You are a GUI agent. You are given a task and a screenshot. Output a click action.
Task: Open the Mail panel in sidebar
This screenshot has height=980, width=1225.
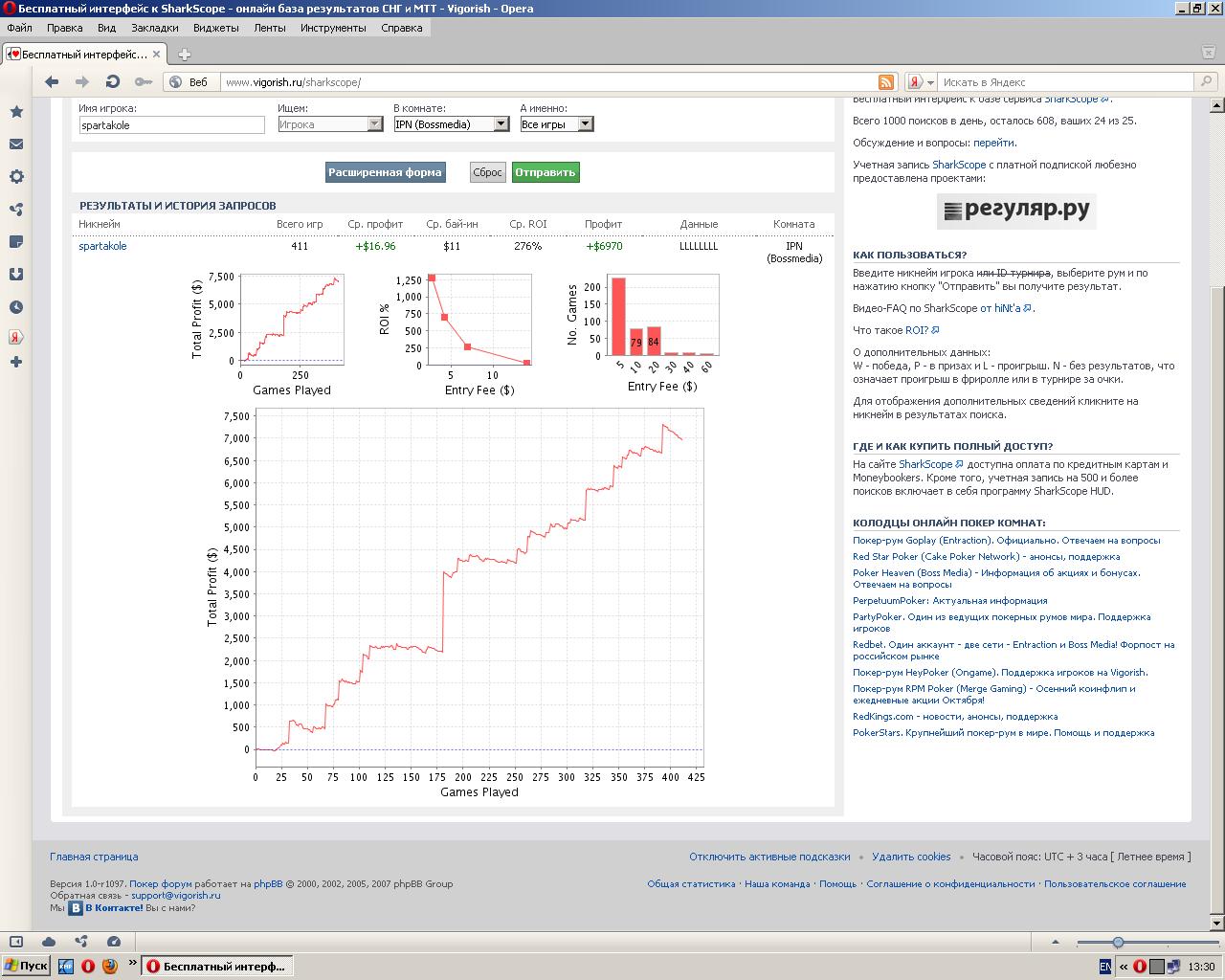pos(16,145)
